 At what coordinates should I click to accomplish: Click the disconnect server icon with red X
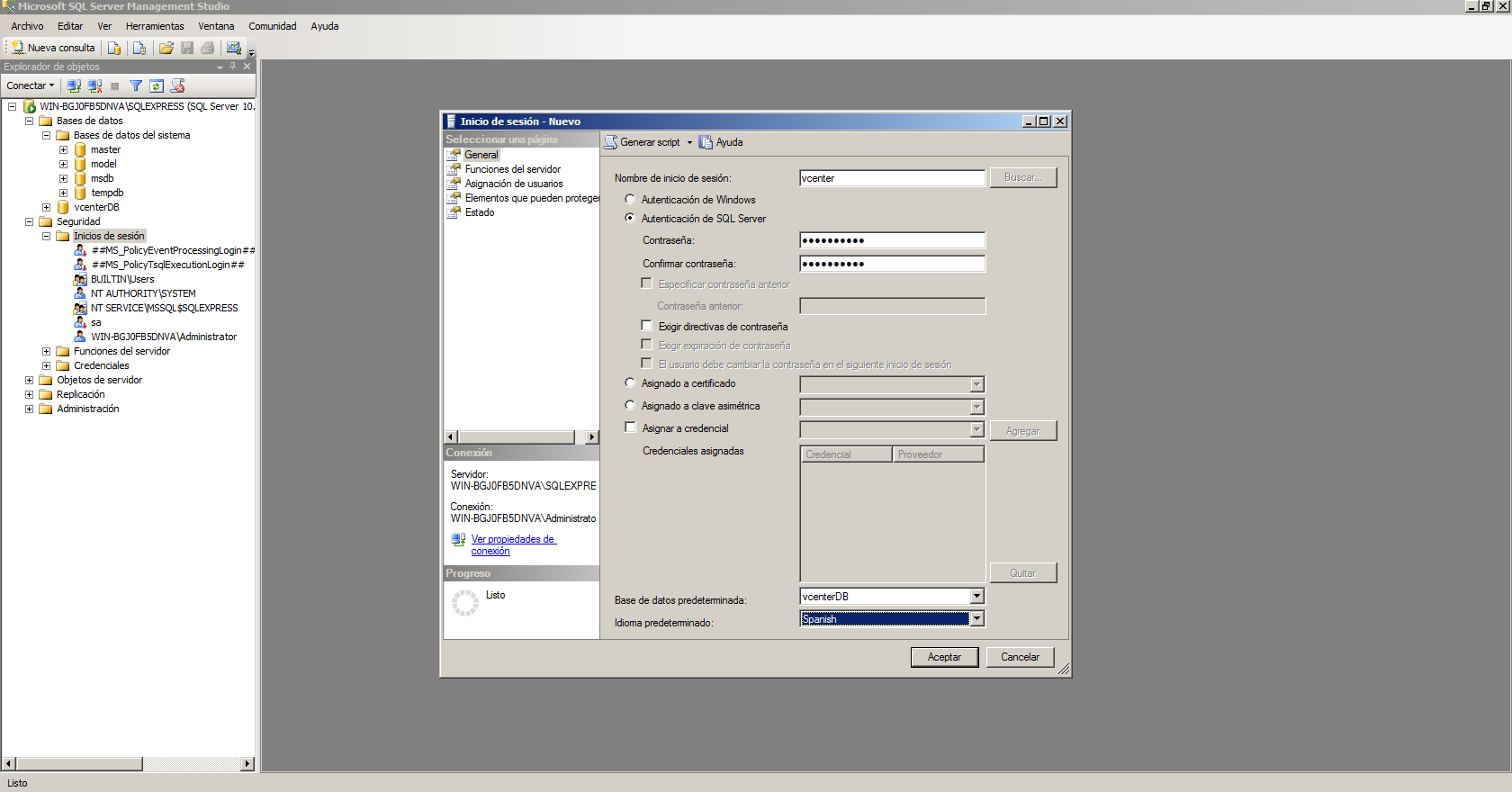[94, 86]
